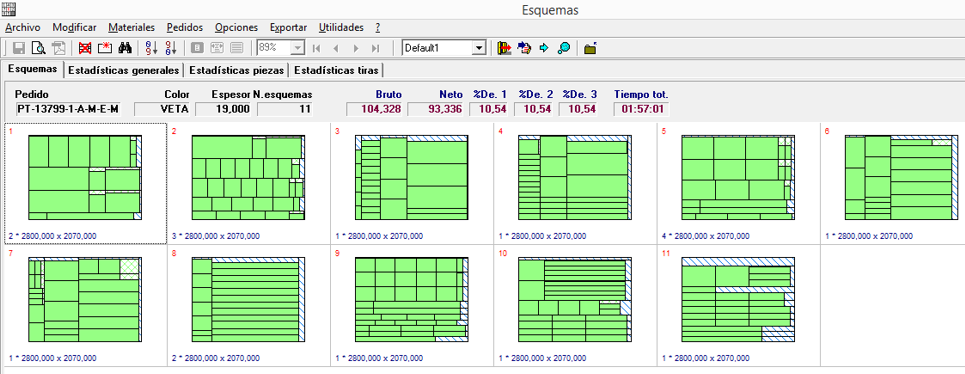Open the 89% zoom dropdown
This screenshot has height=374, width=965.
(298, 48)
